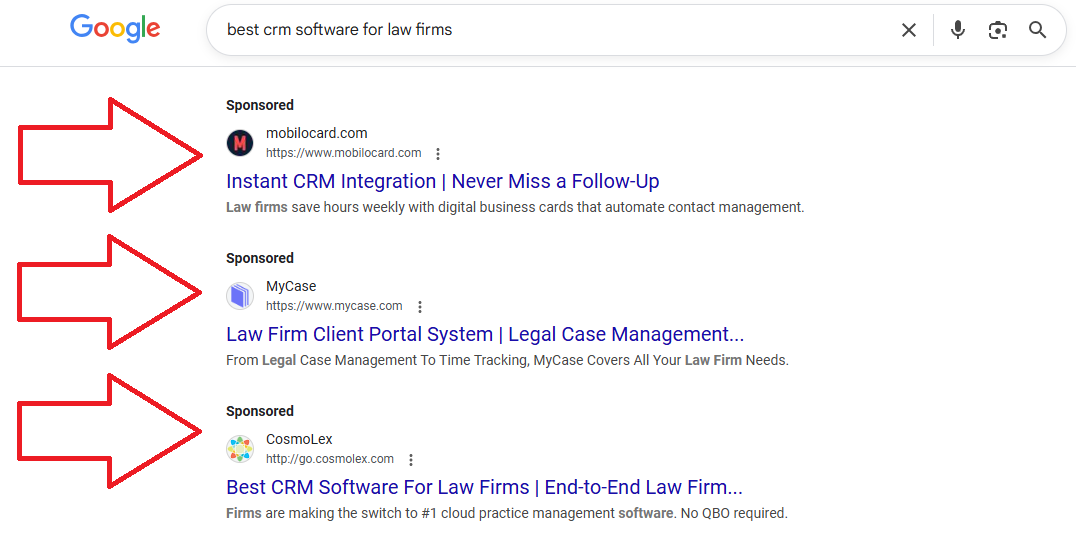The image size is (1076, 534).
Task: Open the MyCase ad three-dot menu
Action: pos(420,307)
